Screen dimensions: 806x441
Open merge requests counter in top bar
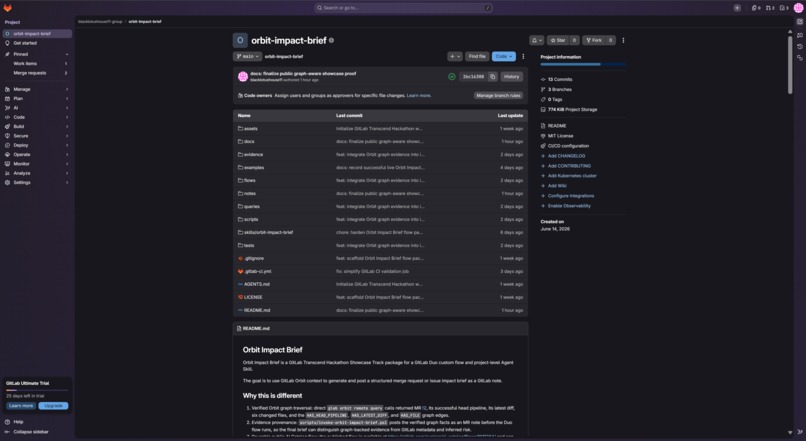click(770, 8)
